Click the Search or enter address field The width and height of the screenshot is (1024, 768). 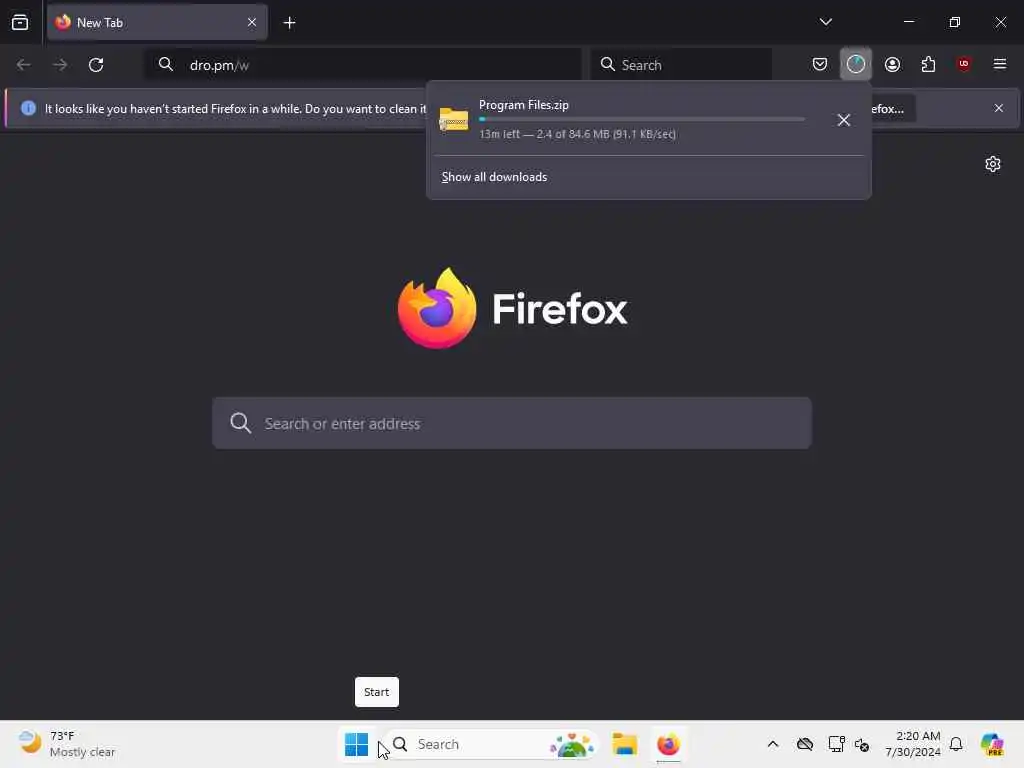pyautogui.click(x=512, y=423)
